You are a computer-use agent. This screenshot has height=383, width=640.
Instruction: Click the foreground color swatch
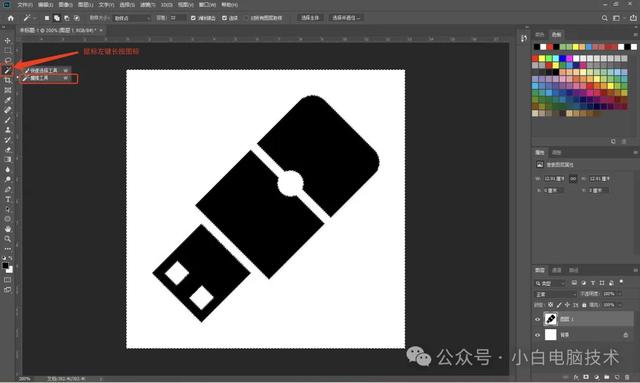(x=5, y=266)
